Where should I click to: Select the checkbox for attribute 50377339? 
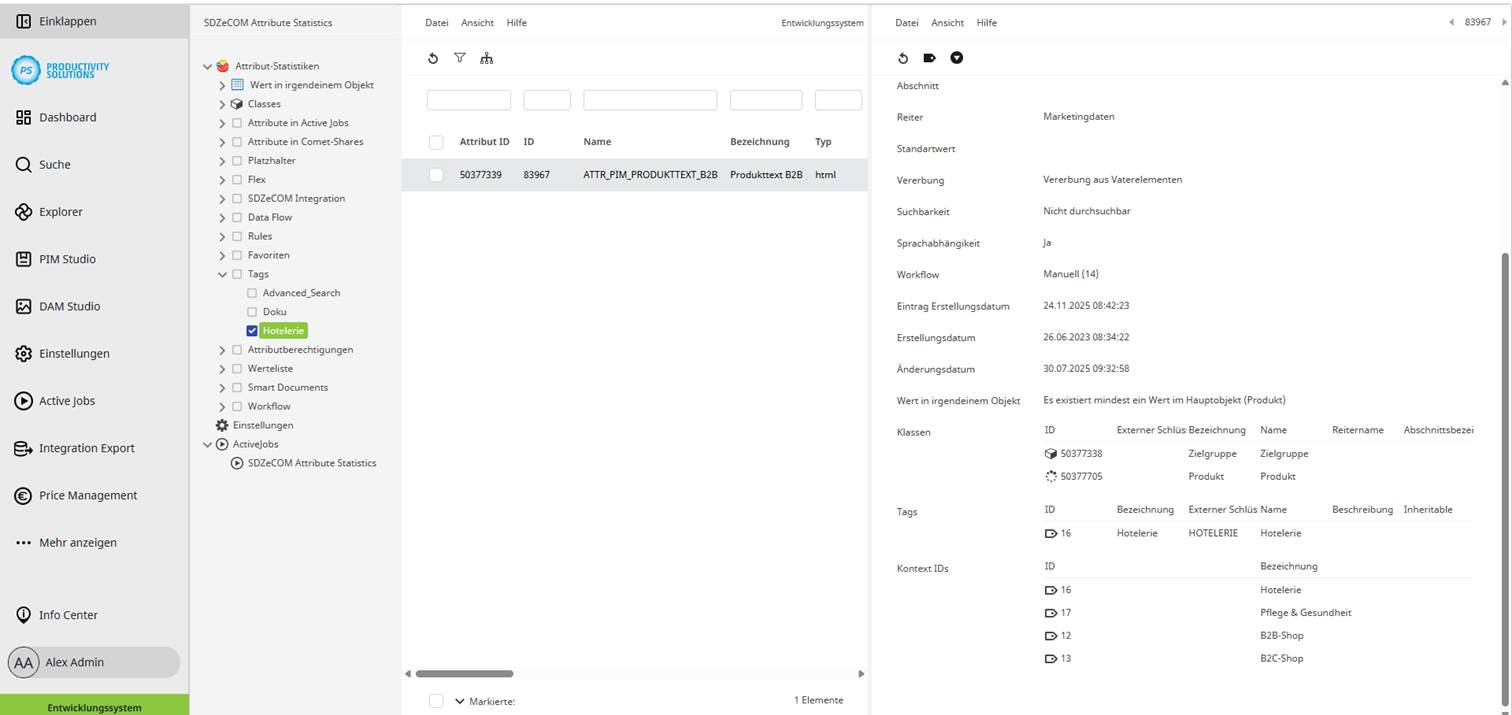click(436, 174)
